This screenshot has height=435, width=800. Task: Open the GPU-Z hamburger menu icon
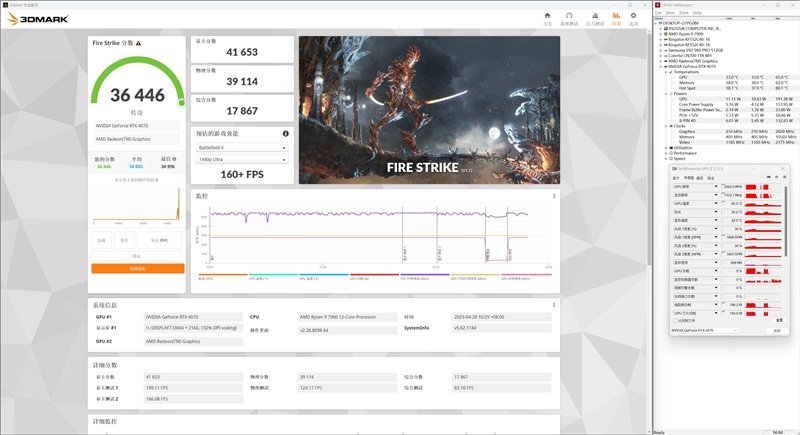(785, 177)
